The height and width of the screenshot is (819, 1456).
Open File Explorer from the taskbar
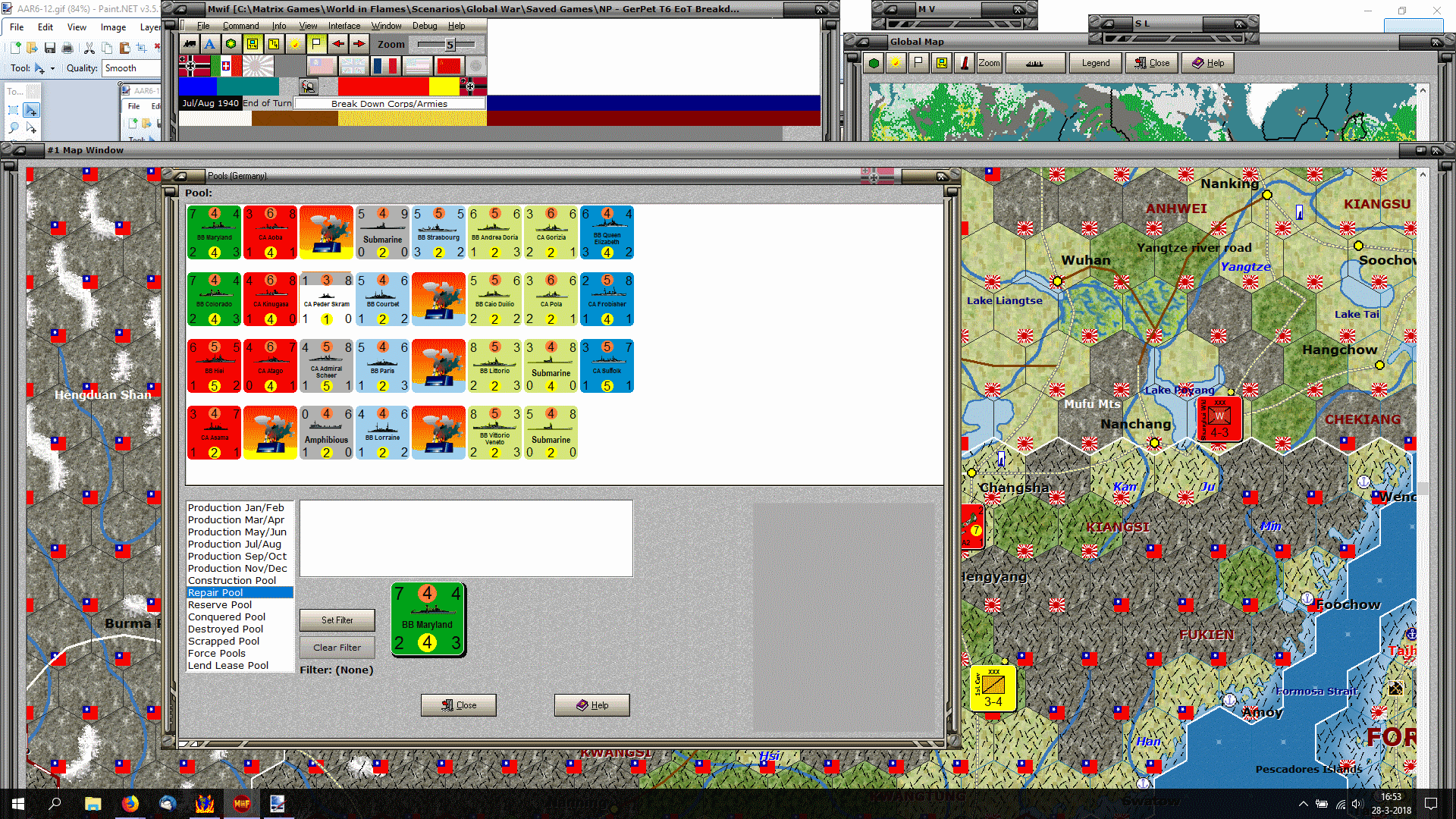[93, 804]
